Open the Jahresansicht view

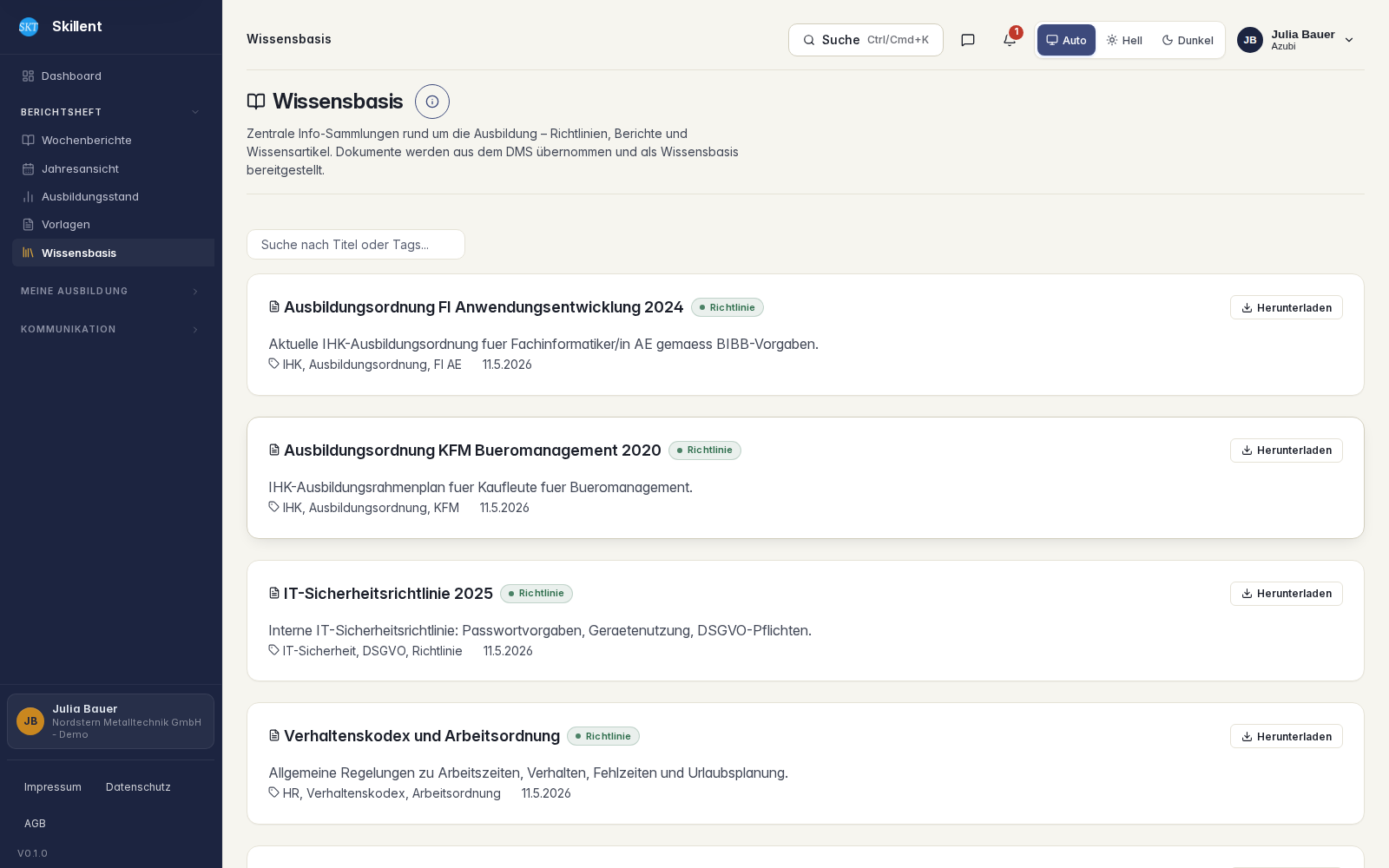click(113, 168)
